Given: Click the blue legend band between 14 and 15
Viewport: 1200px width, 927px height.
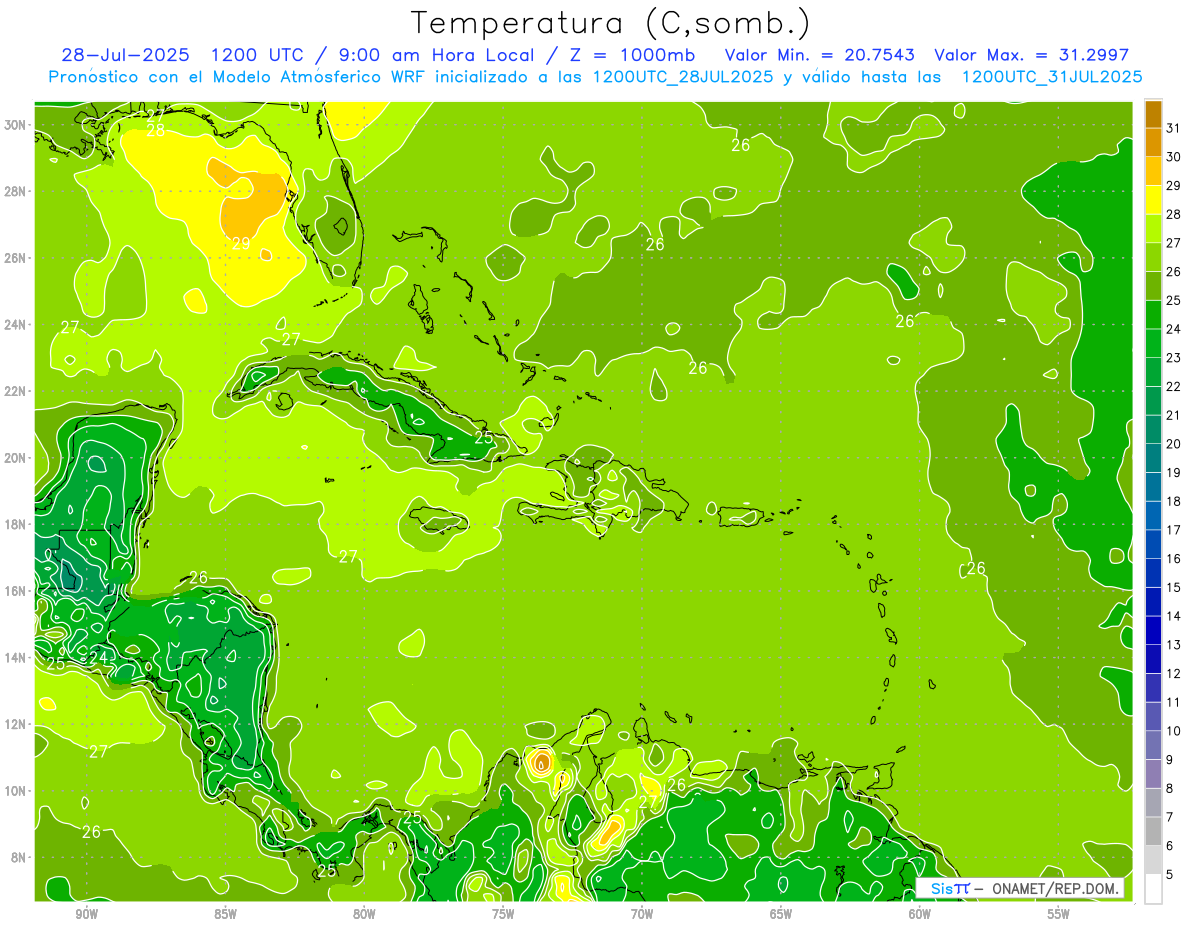Looking at the screenshot, I should (x=1153, y=601).
